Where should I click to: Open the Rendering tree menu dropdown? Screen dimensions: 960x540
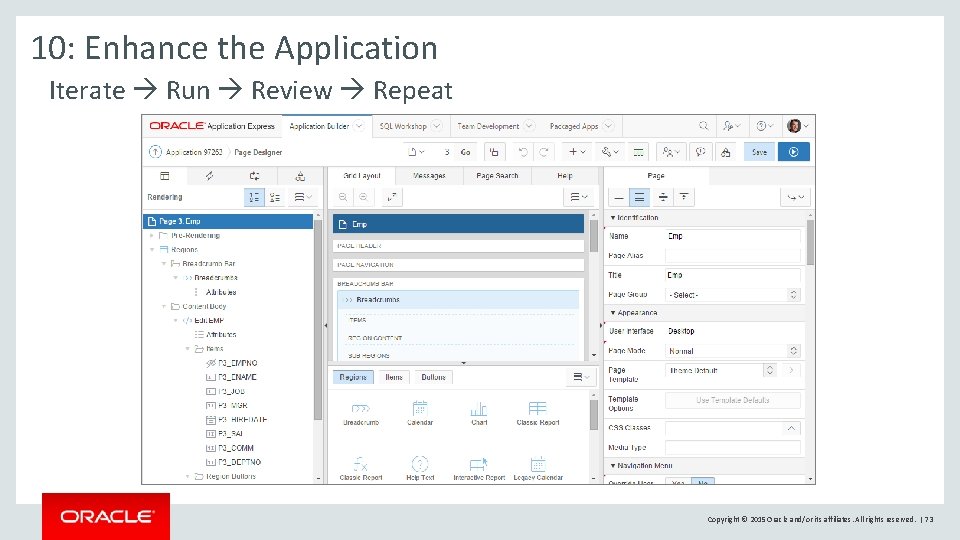pyautogui.click(x=303, y=197)
